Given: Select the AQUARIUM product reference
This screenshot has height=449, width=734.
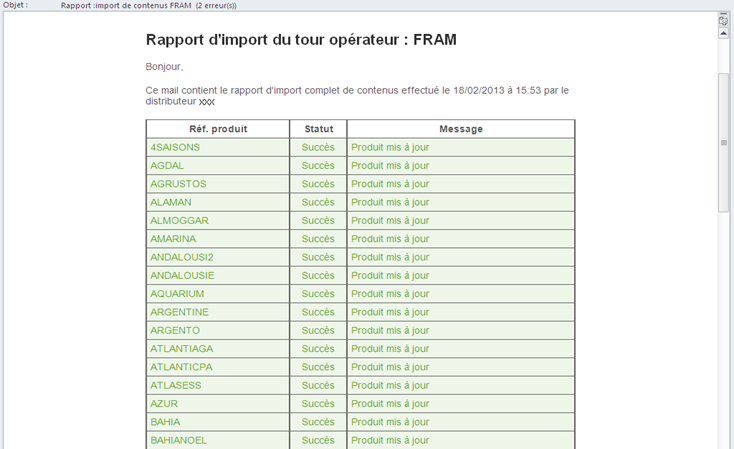Looking at the screenshot, I should 177,294.
